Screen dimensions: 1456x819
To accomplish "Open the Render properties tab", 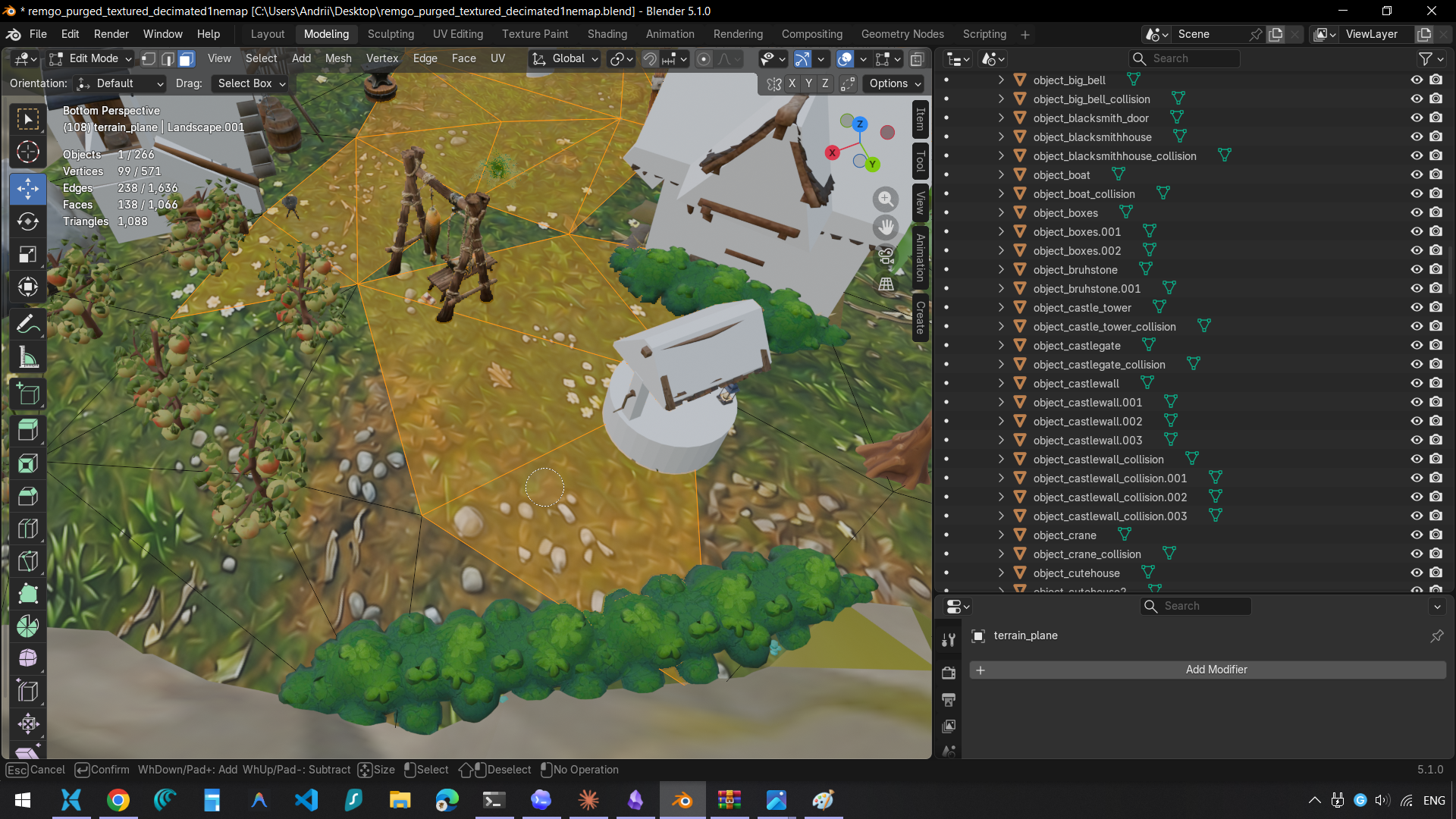I will (949, 673).
